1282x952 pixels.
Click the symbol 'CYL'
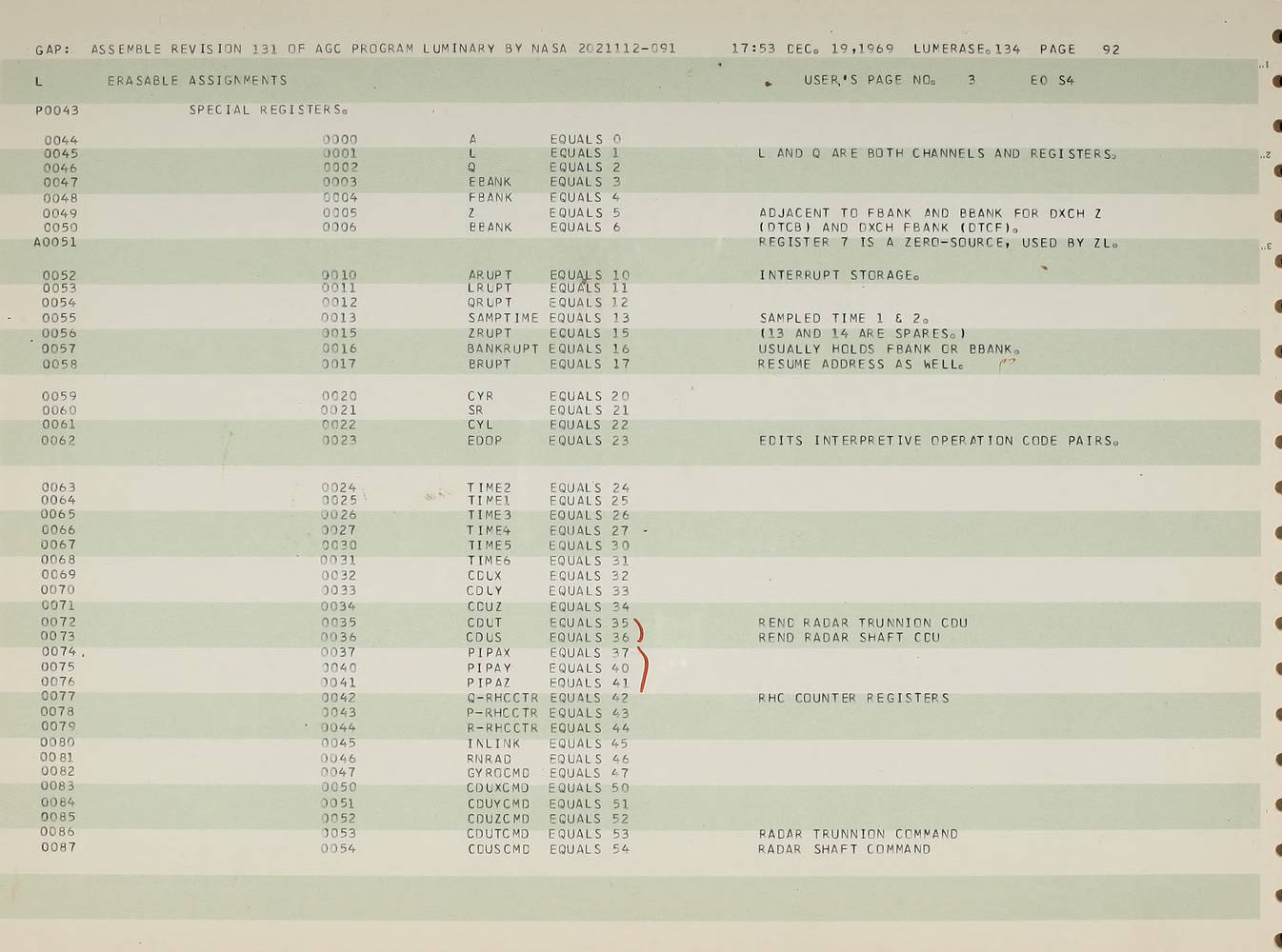coord(480,425)
